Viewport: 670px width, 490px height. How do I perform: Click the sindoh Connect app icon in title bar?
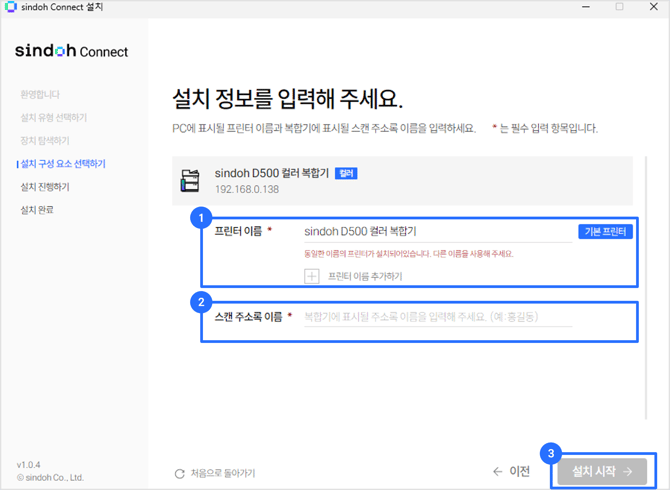pyautogui.click(x=10, y=7)
